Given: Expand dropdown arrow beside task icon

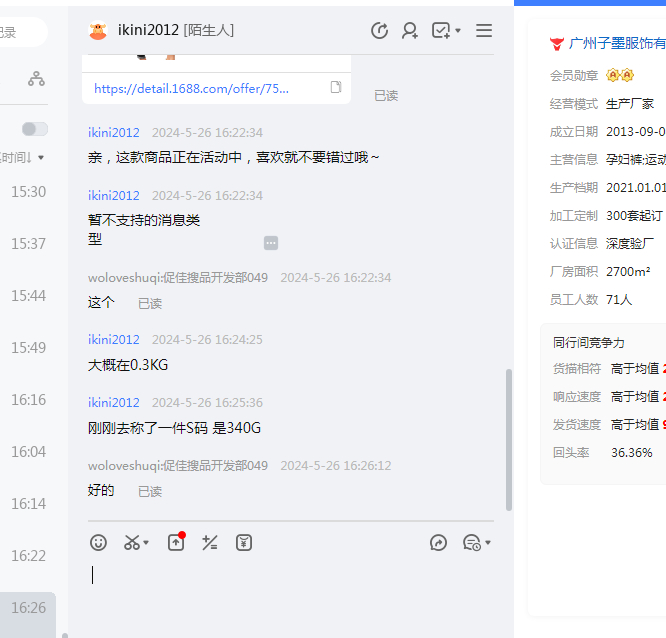Looking at the screenshot, I should point(458,31).
